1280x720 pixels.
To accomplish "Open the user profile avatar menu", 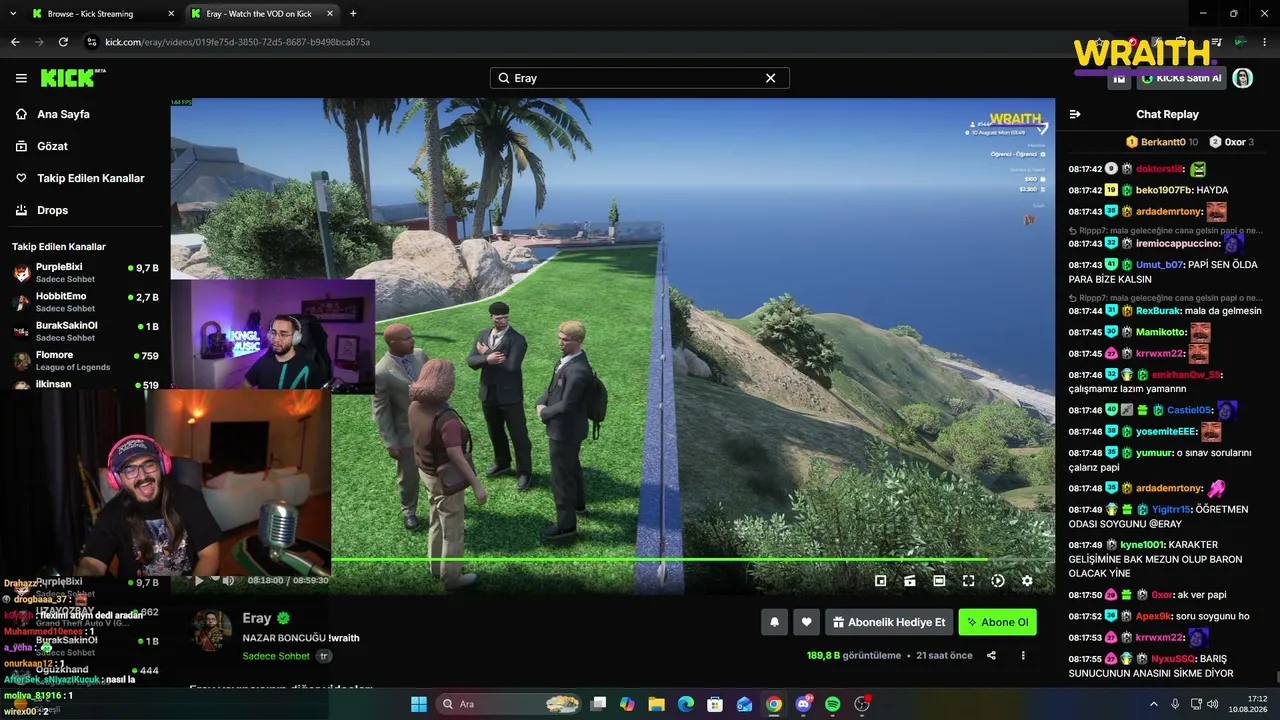I will coord(1243,78).
